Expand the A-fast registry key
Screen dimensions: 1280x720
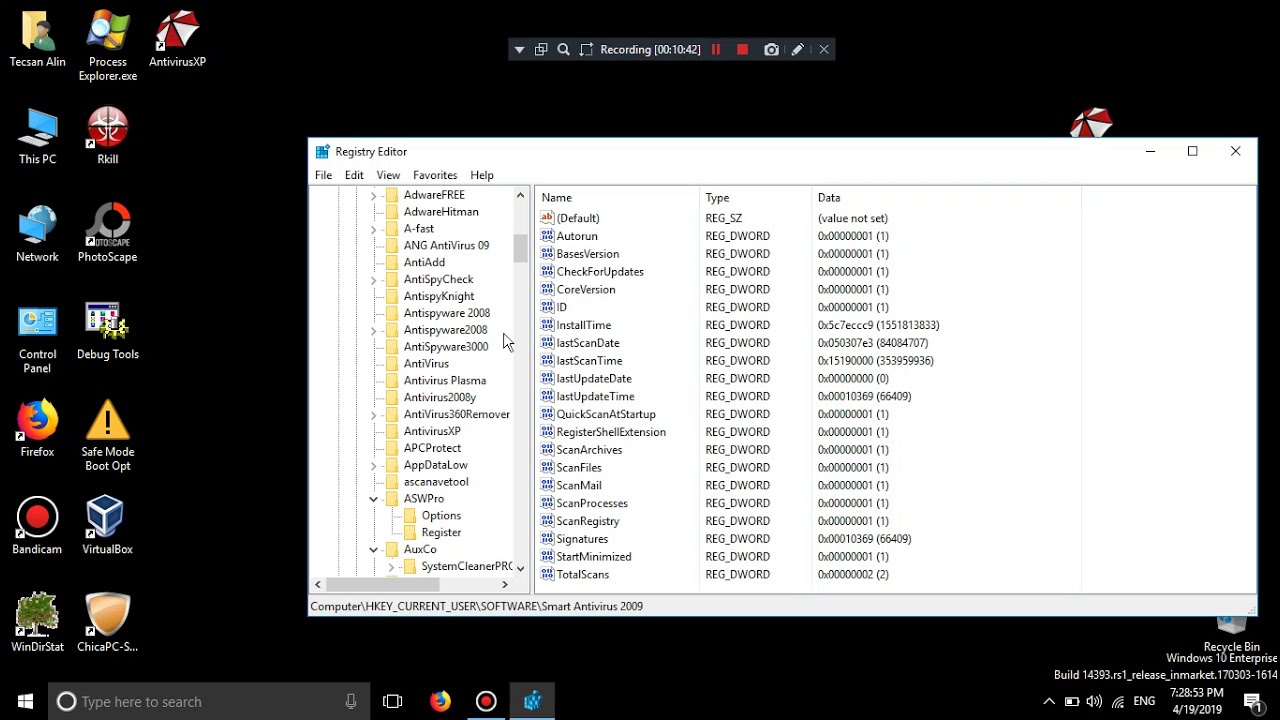(x=374, y=229)
